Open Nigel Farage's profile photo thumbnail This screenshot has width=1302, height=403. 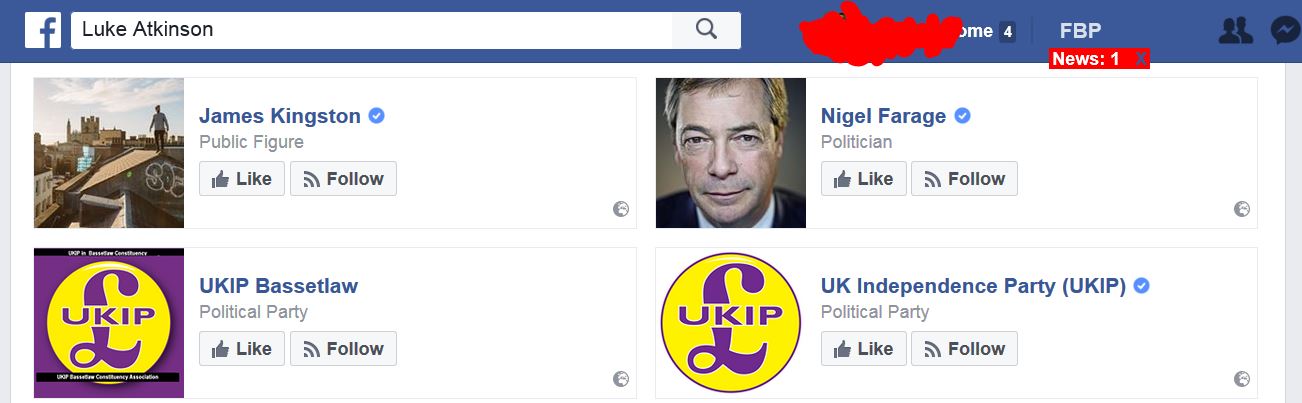pos(731,153)
